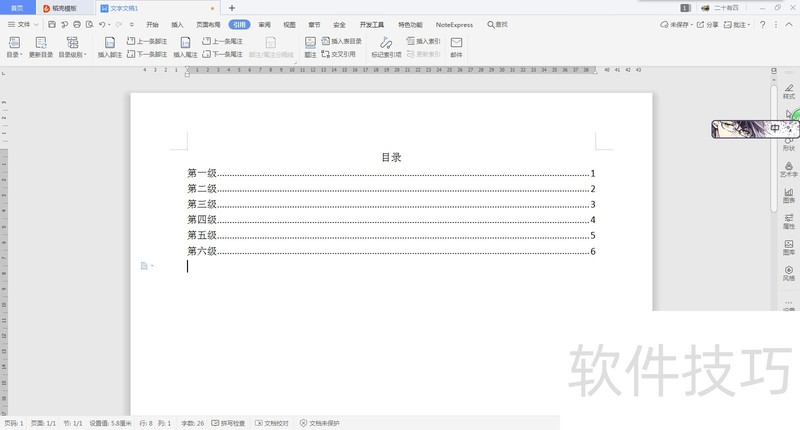Open the 风格 style side panel
The width and height of the screenshot is (800, 430).
coord(789,273)
